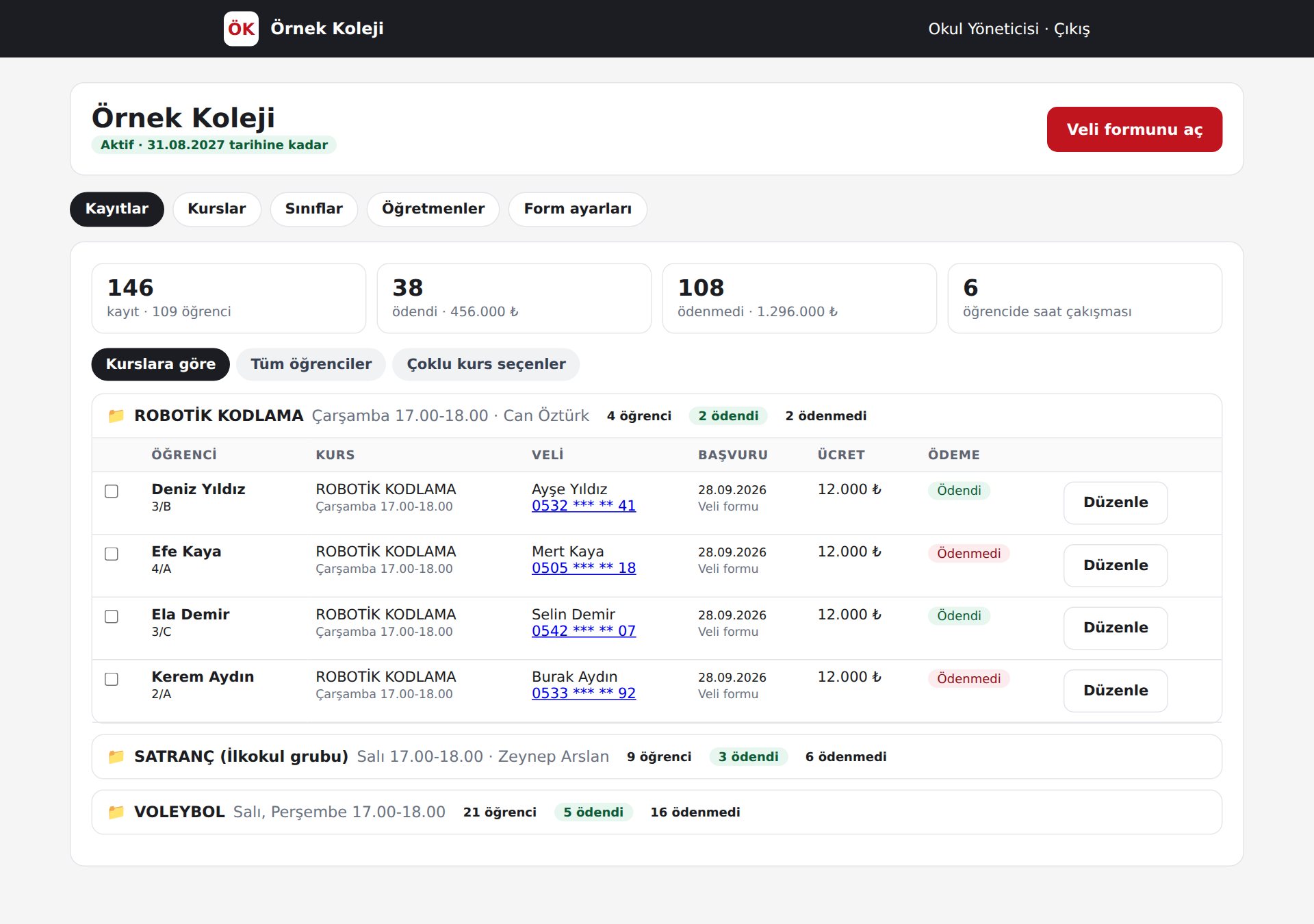Switch to the Kayıtlar tab
The width and height of the screenshot is (1314, 924).
point(117,209)
